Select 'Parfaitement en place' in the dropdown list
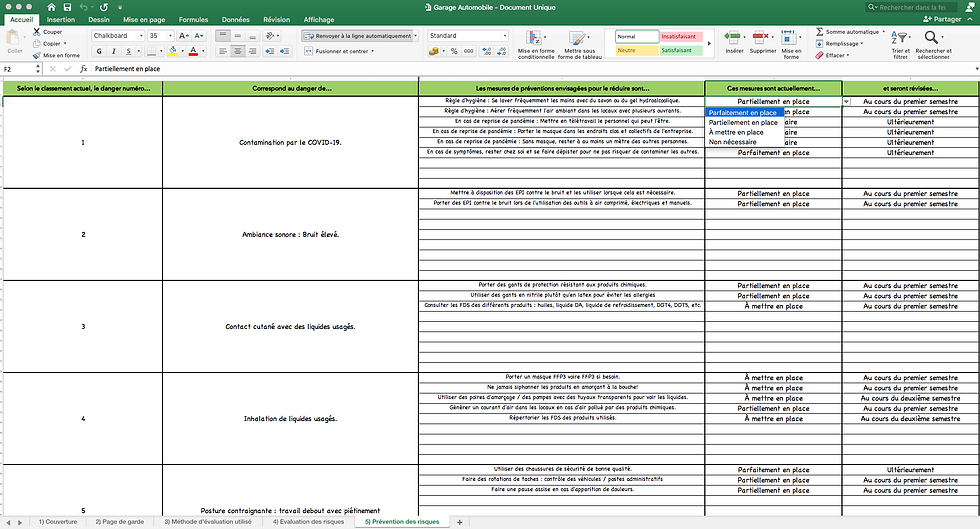980x529 pixels. click(x=743, y=113)
